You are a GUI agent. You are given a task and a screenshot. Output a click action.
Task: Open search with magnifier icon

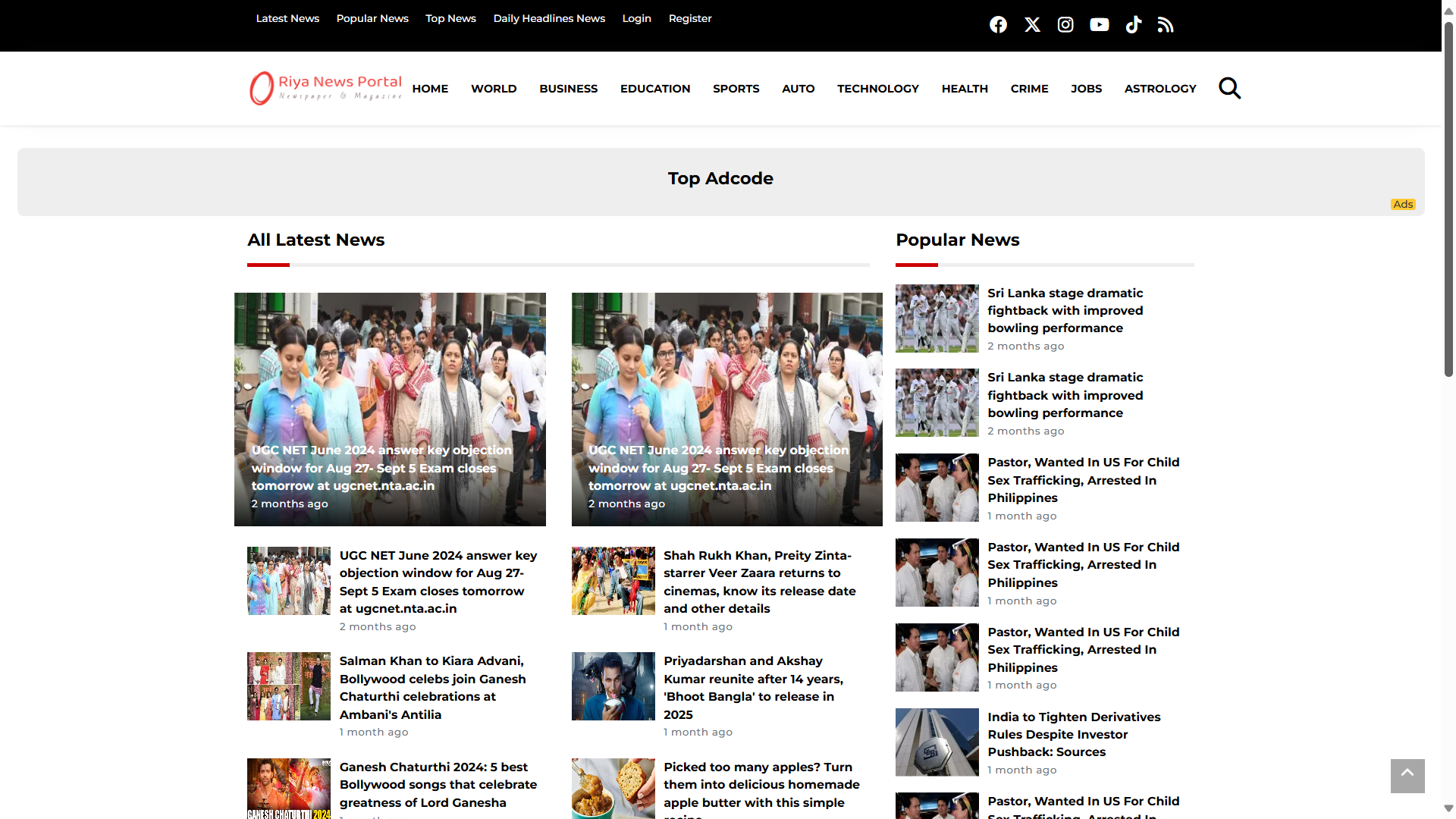(1229, 89)
